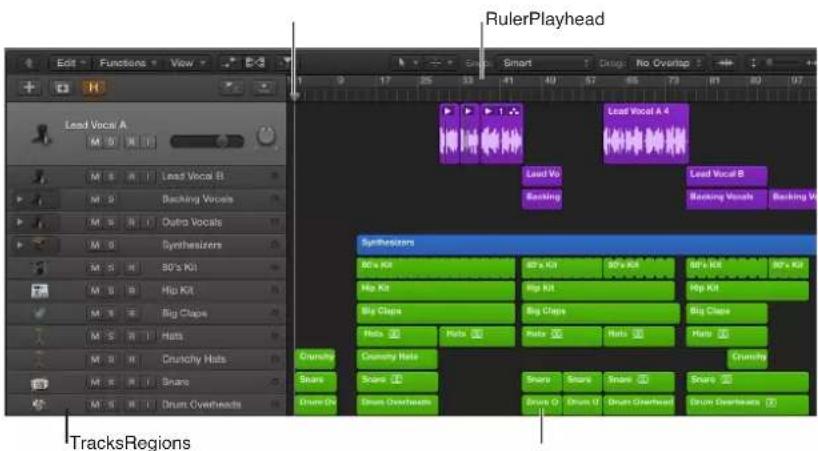Open the Functions menu

pyautogui.click(x=127, y=63)
